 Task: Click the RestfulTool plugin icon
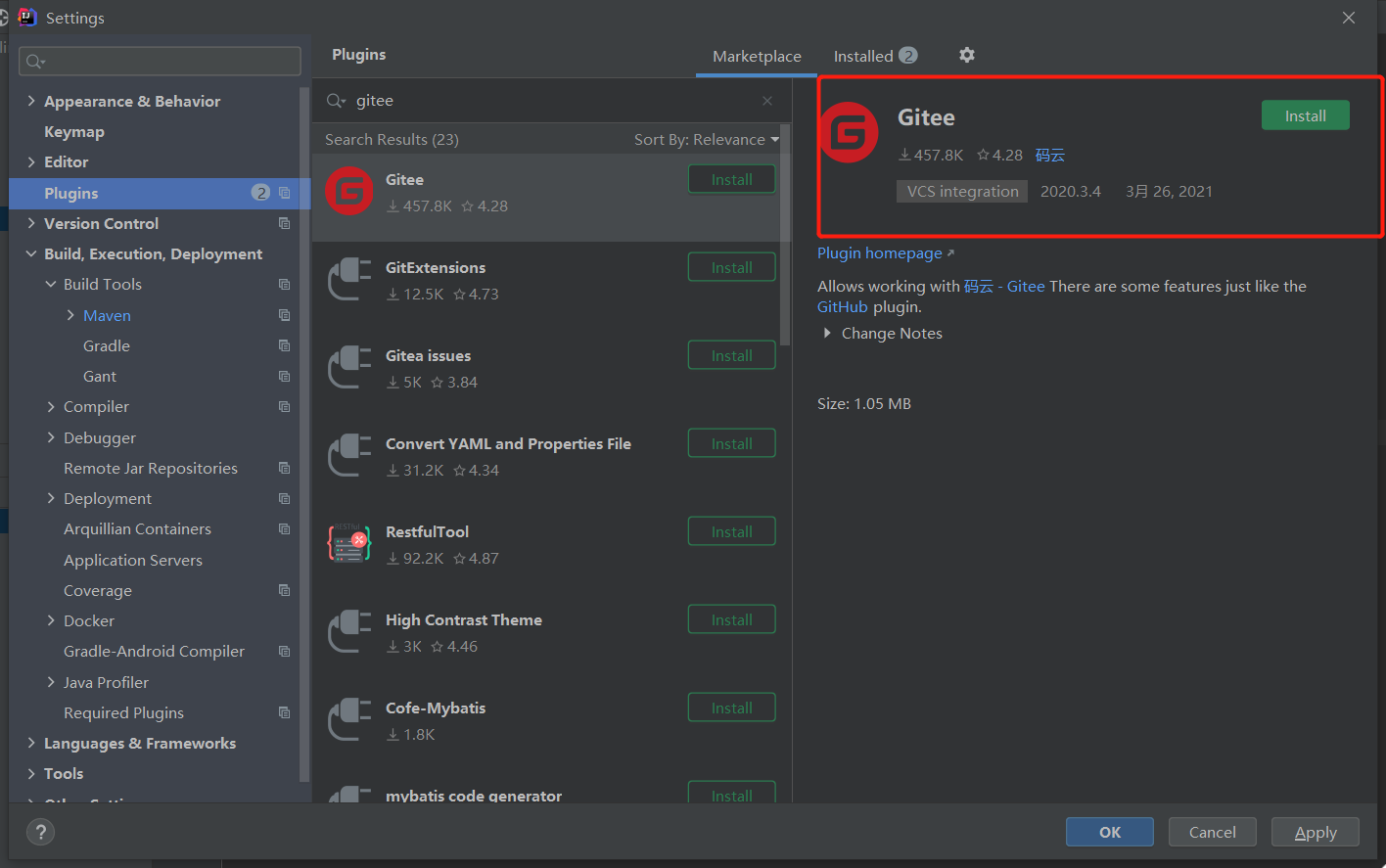pyautogui.click(x=349, y=543)
